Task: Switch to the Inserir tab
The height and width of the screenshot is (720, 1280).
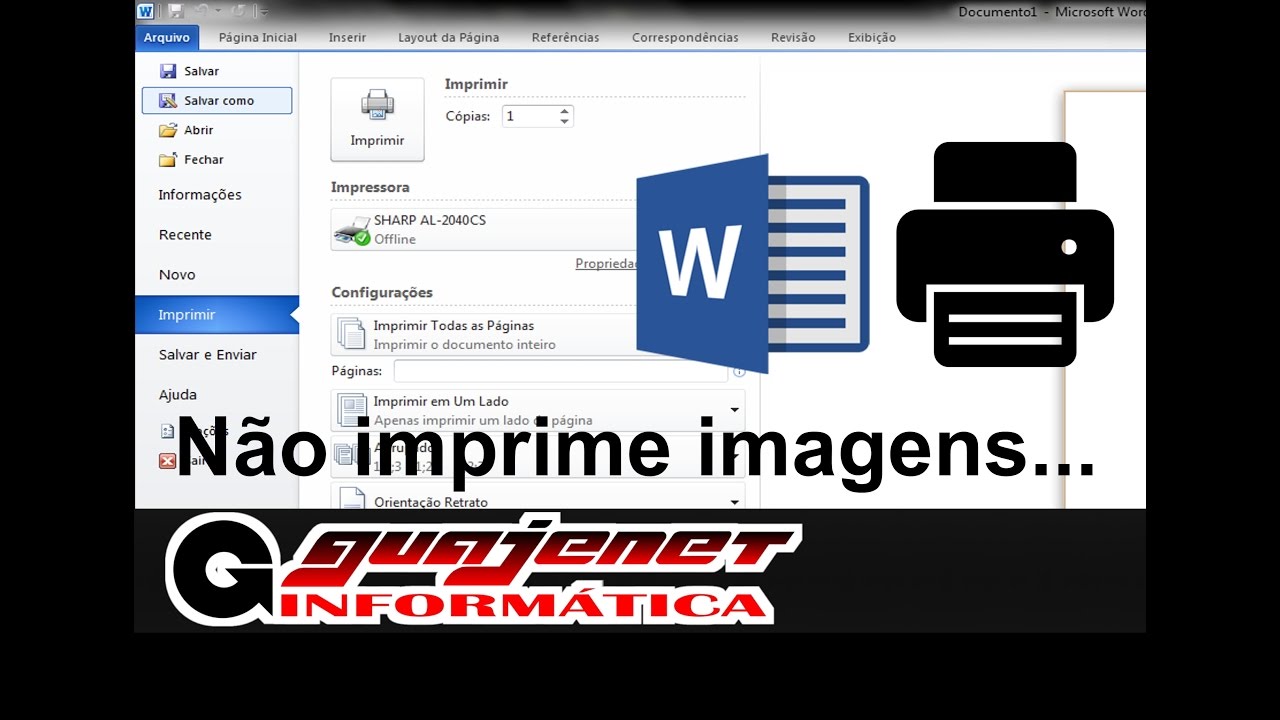Action: (347, 37)
